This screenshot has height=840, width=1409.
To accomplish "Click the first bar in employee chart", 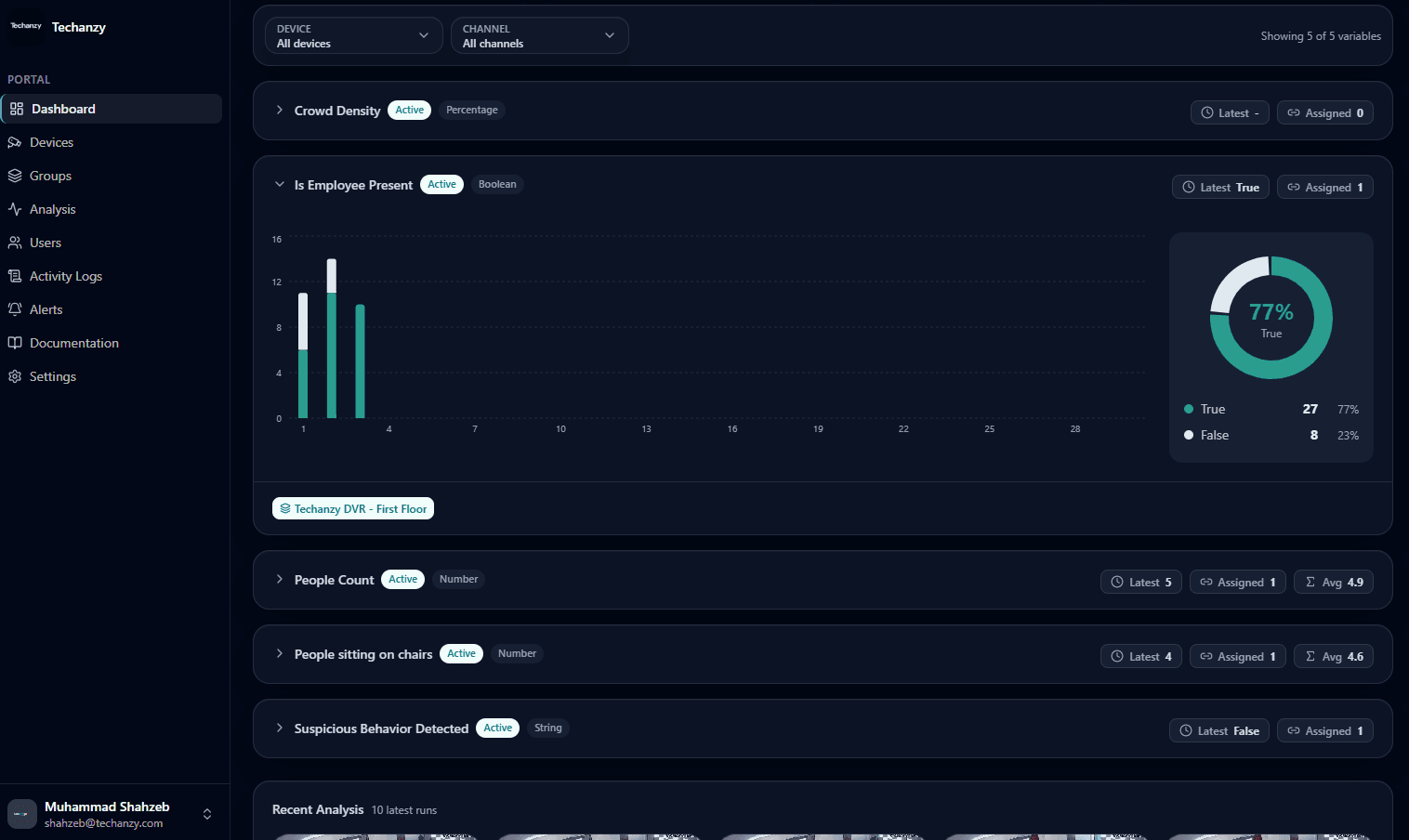I will pos(303,356).
